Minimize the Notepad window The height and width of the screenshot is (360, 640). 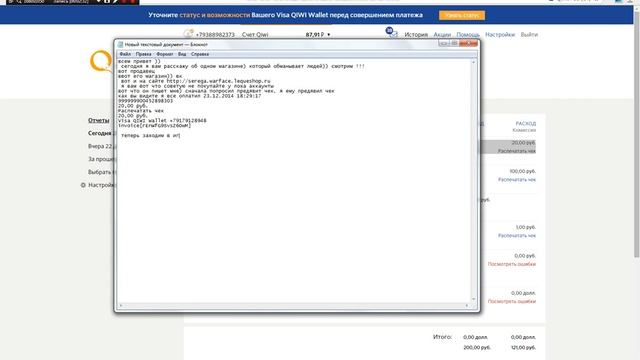443,43
